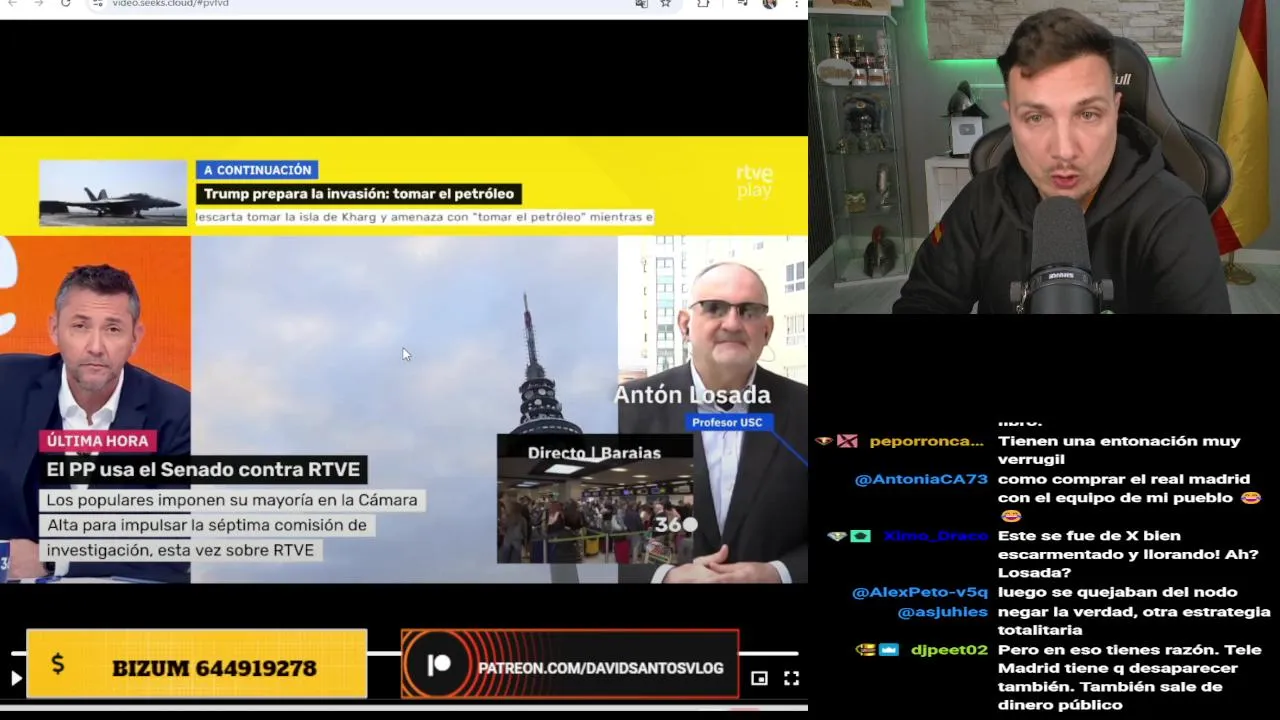This screenshot has width=1280, height=720.
Task: Click the scrolling ticker about isla de Kharg
Action: pyautogui.click(x=424, y=217)
